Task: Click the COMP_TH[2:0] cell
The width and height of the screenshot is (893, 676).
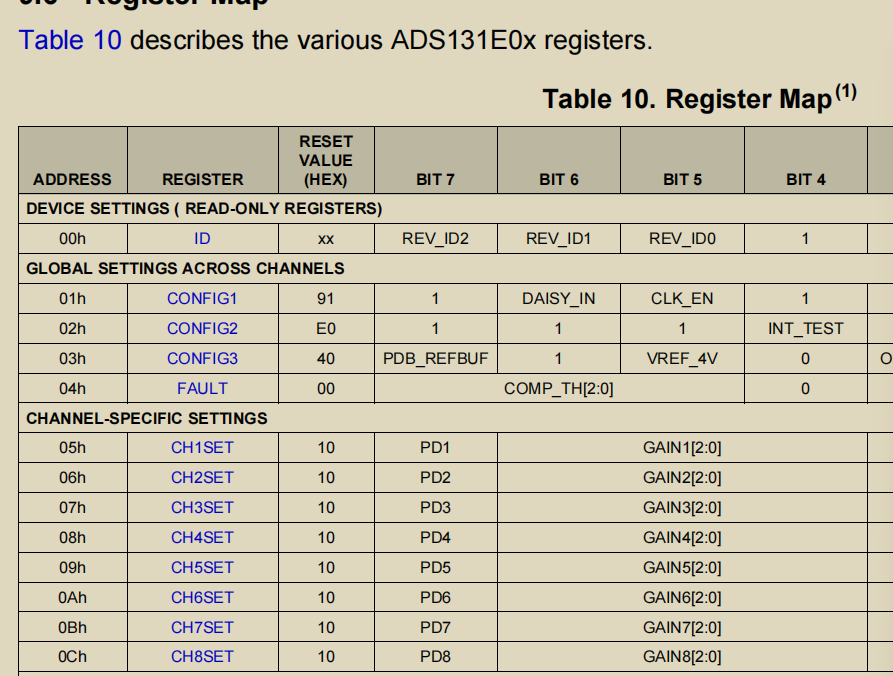Action: tap(559, 388)
